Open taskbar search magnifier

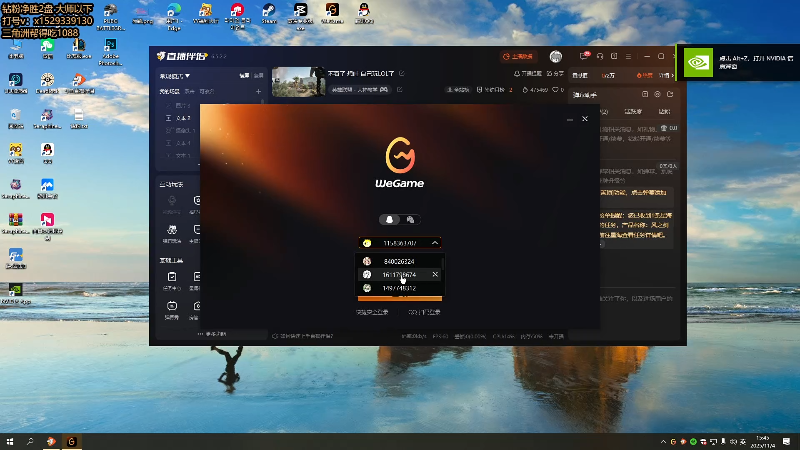pos(30,441)
